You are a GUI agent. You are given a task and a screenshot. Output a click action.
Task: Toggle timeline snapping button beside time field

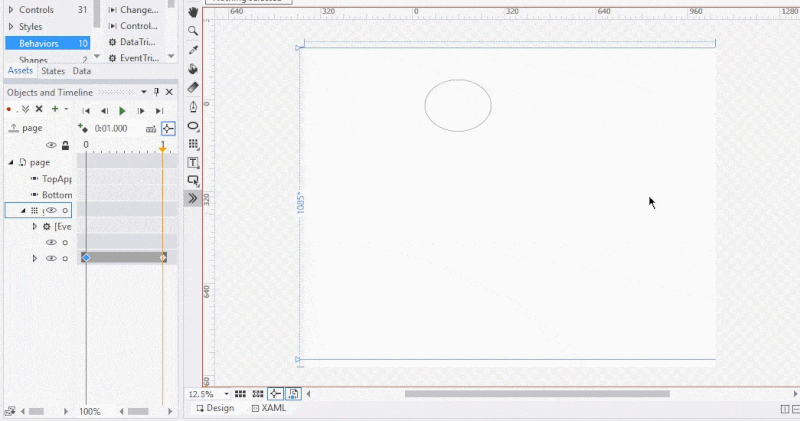168,129
